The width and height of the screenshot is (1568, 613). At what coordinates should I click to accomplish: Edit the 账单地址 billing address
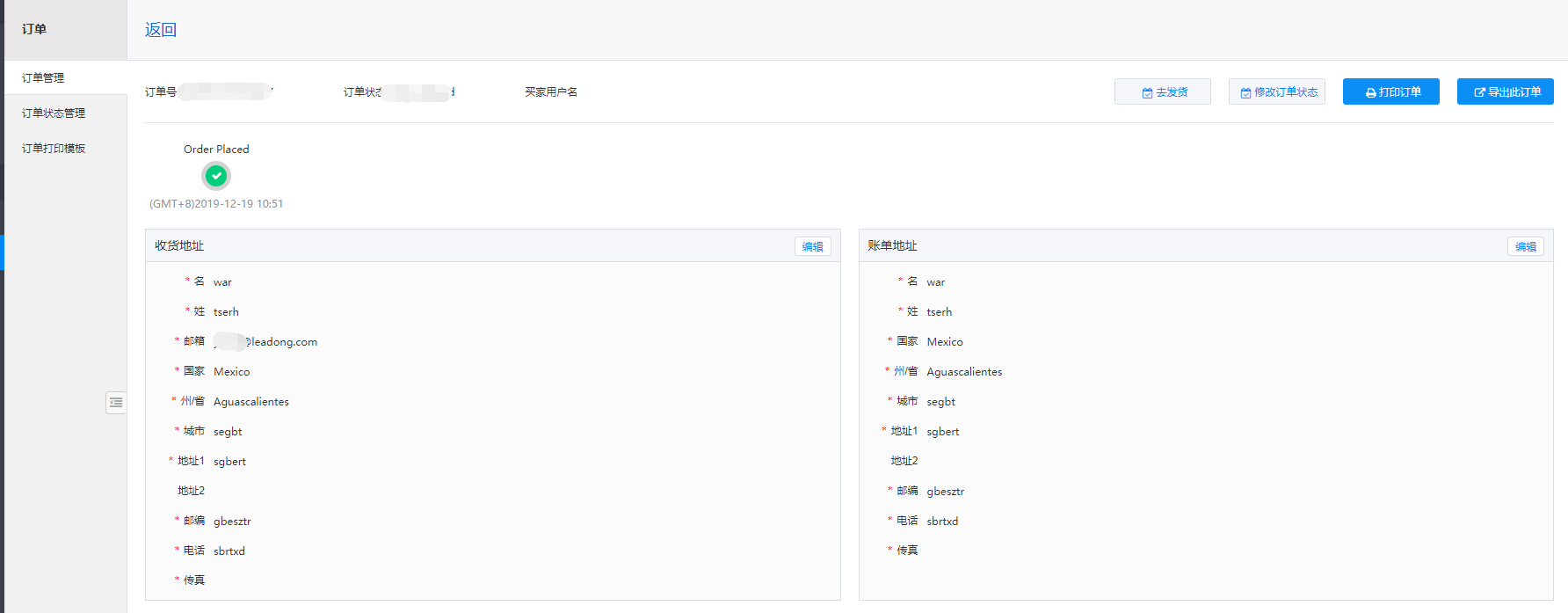point(1525,246)
